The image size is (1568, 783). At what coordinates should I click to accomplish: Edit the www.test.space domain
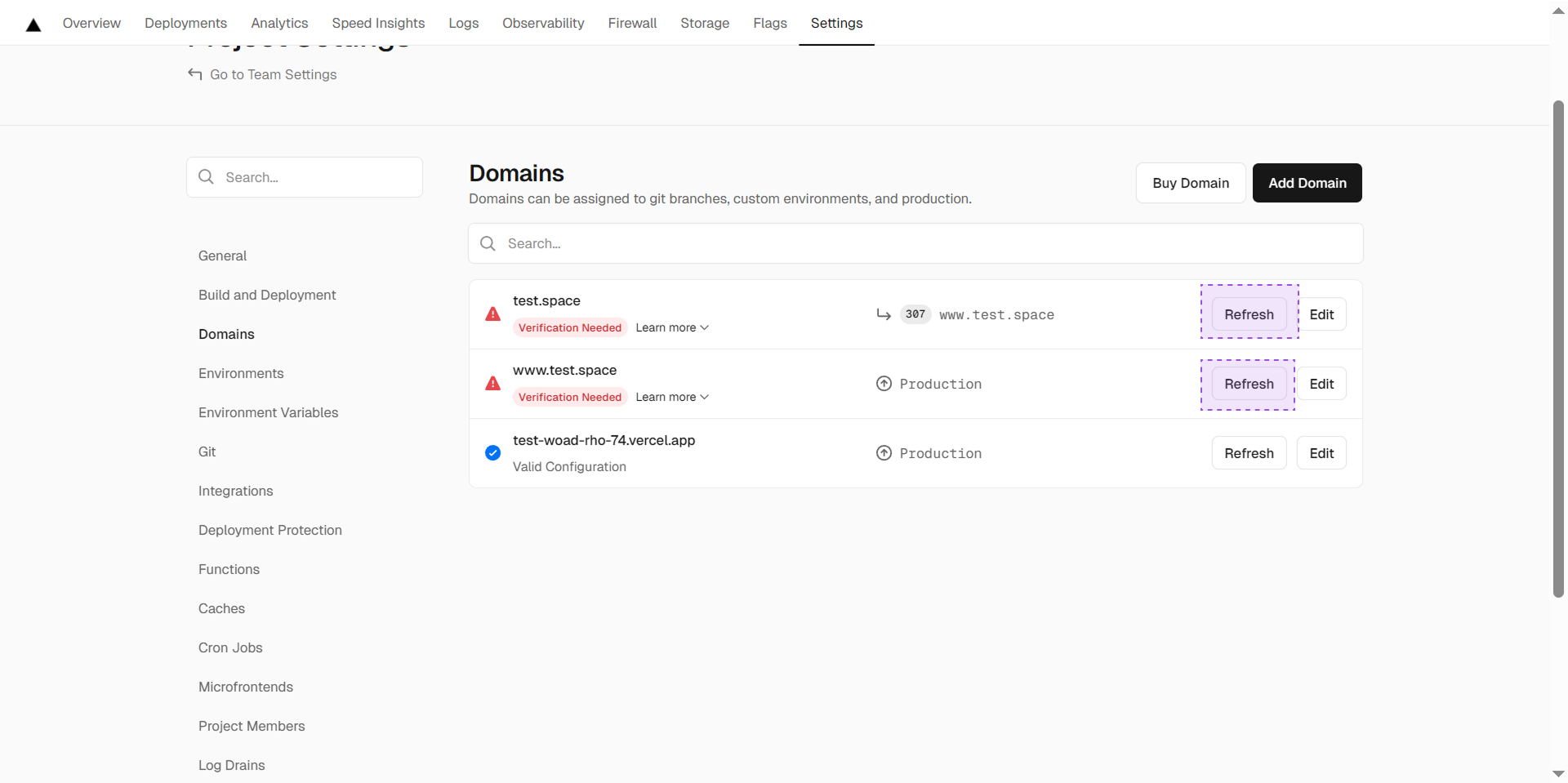[1321, 384]
